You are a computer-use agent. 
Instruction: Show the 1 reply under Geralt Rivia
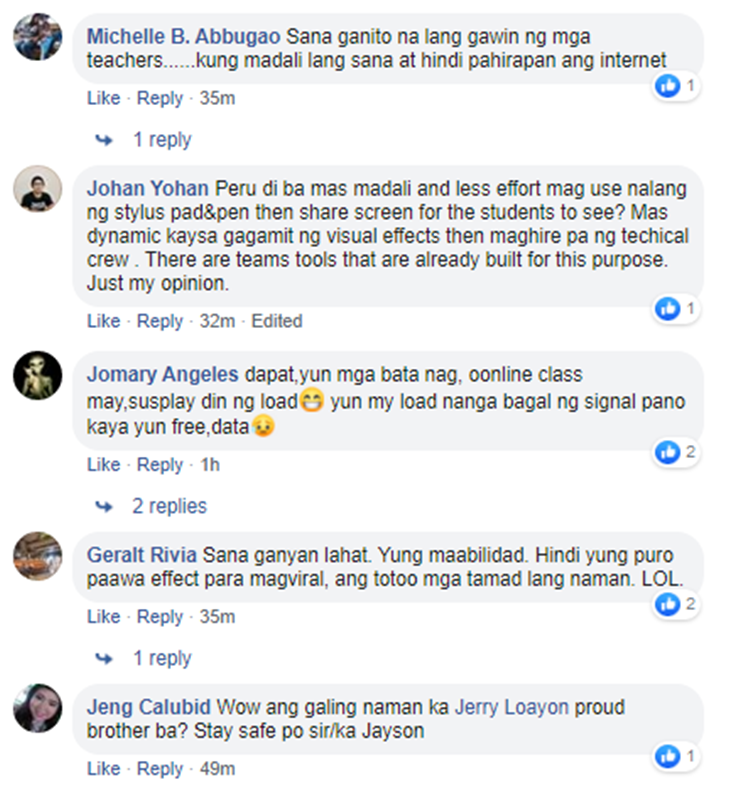point(162,658)
